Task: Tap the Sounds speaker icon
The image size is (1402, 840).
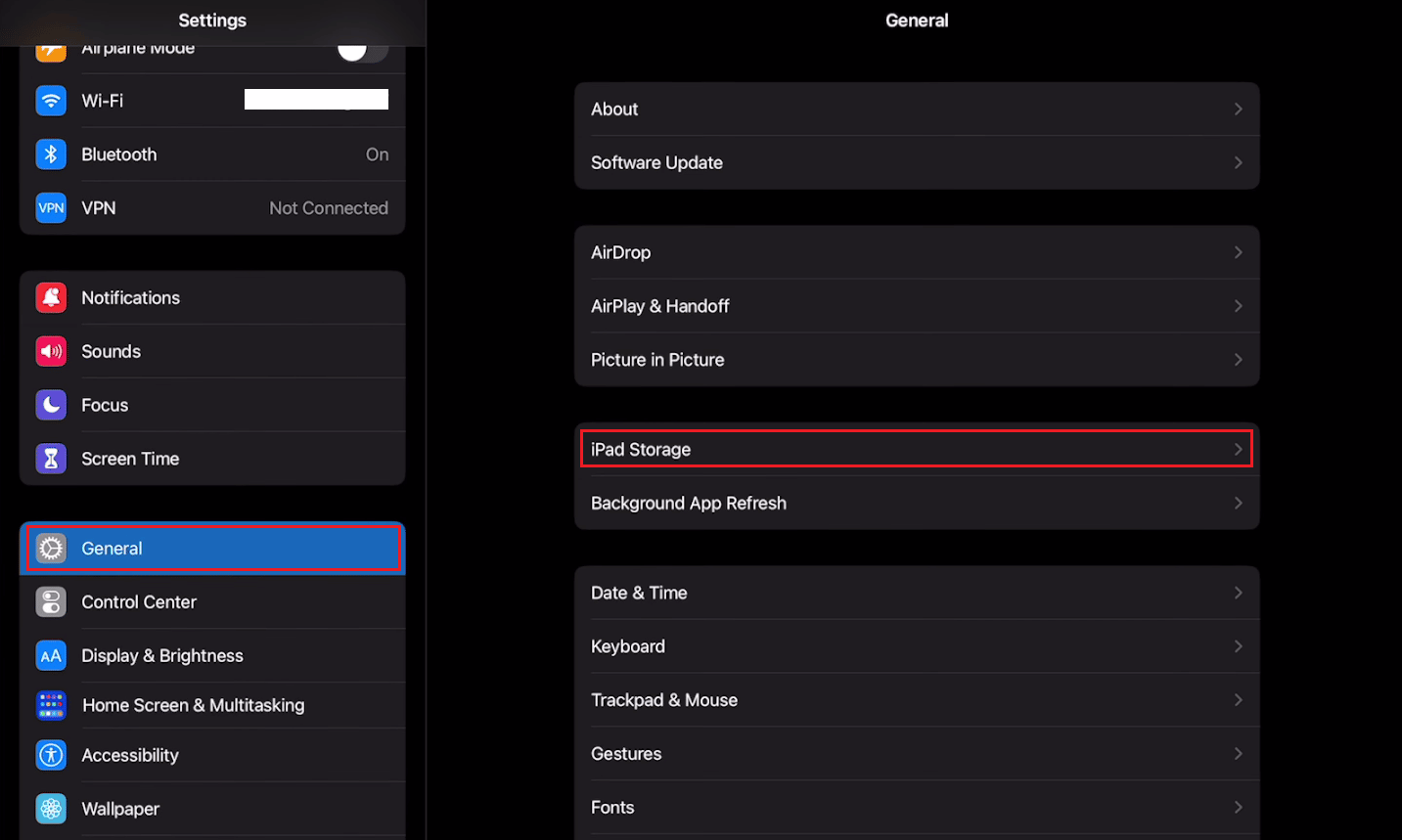Action: coord(51,351)
